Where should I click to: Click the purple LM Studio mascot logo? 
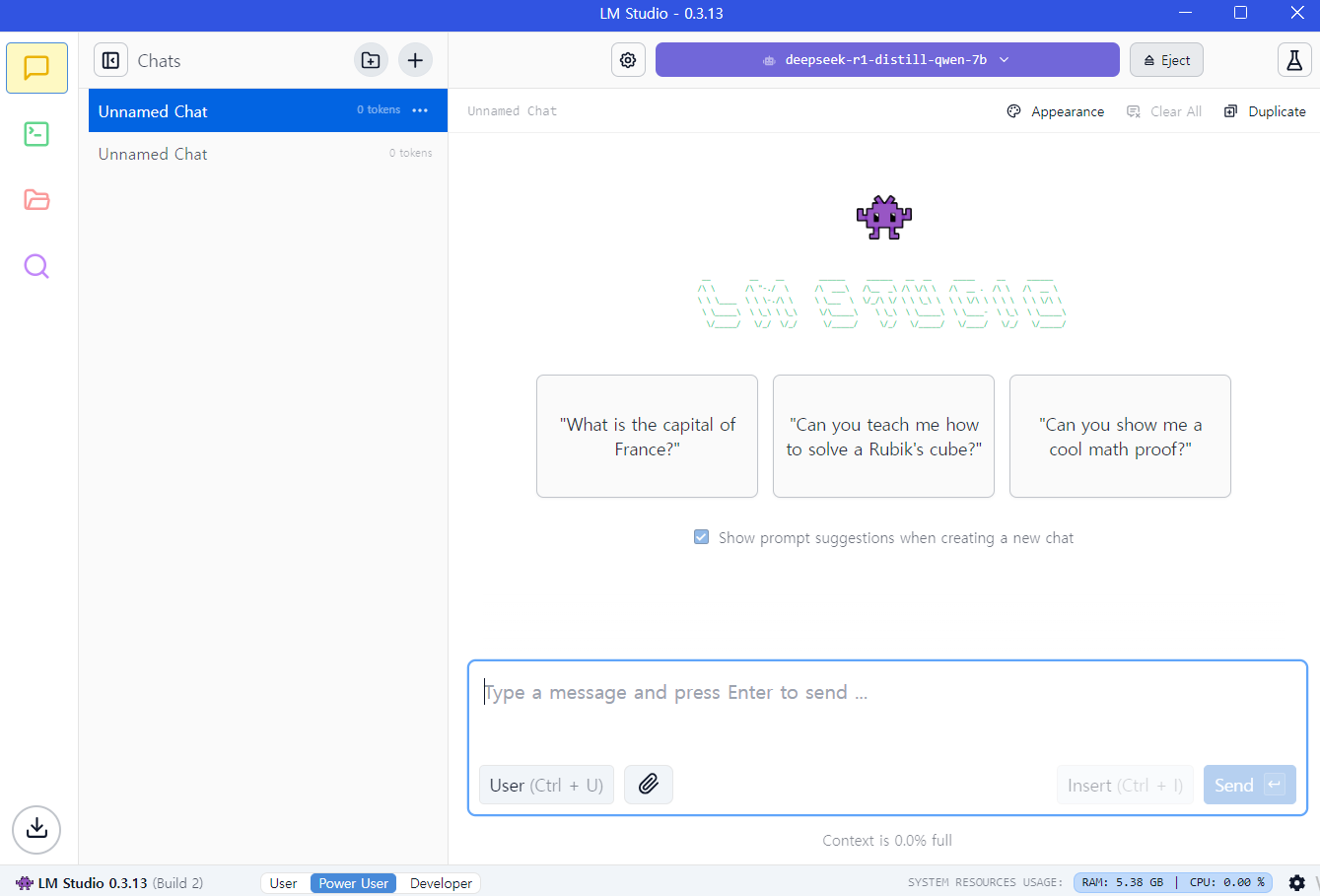pyautogui.click(x=884, y=218)
